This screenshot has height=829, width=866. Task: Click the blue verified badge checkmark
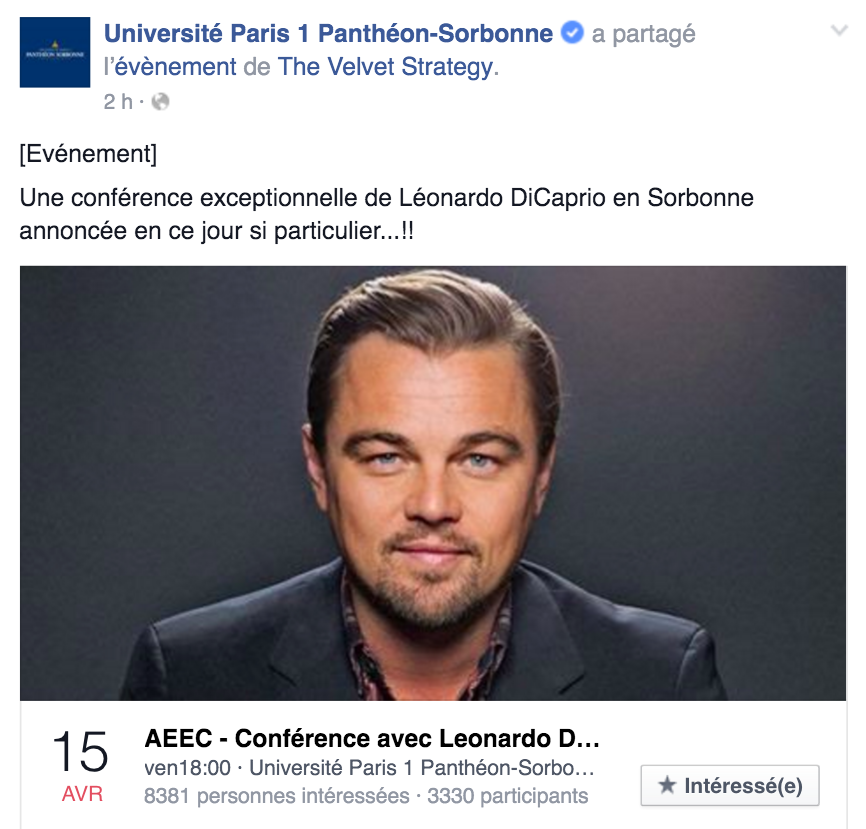[x=572, y=33]
